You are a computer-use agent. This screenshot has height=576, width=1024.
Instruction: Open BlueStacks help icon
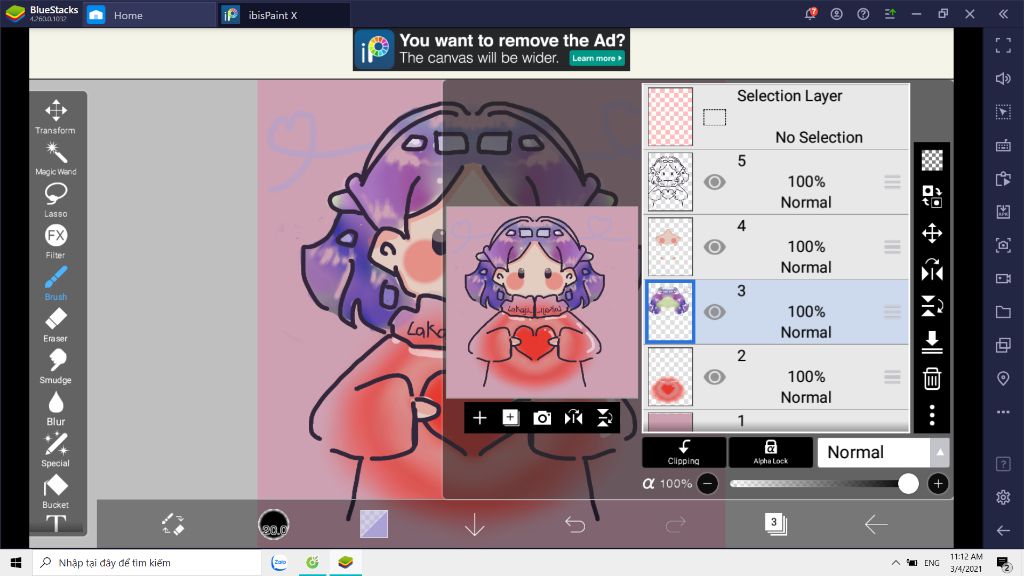click(x=863, y=14)
